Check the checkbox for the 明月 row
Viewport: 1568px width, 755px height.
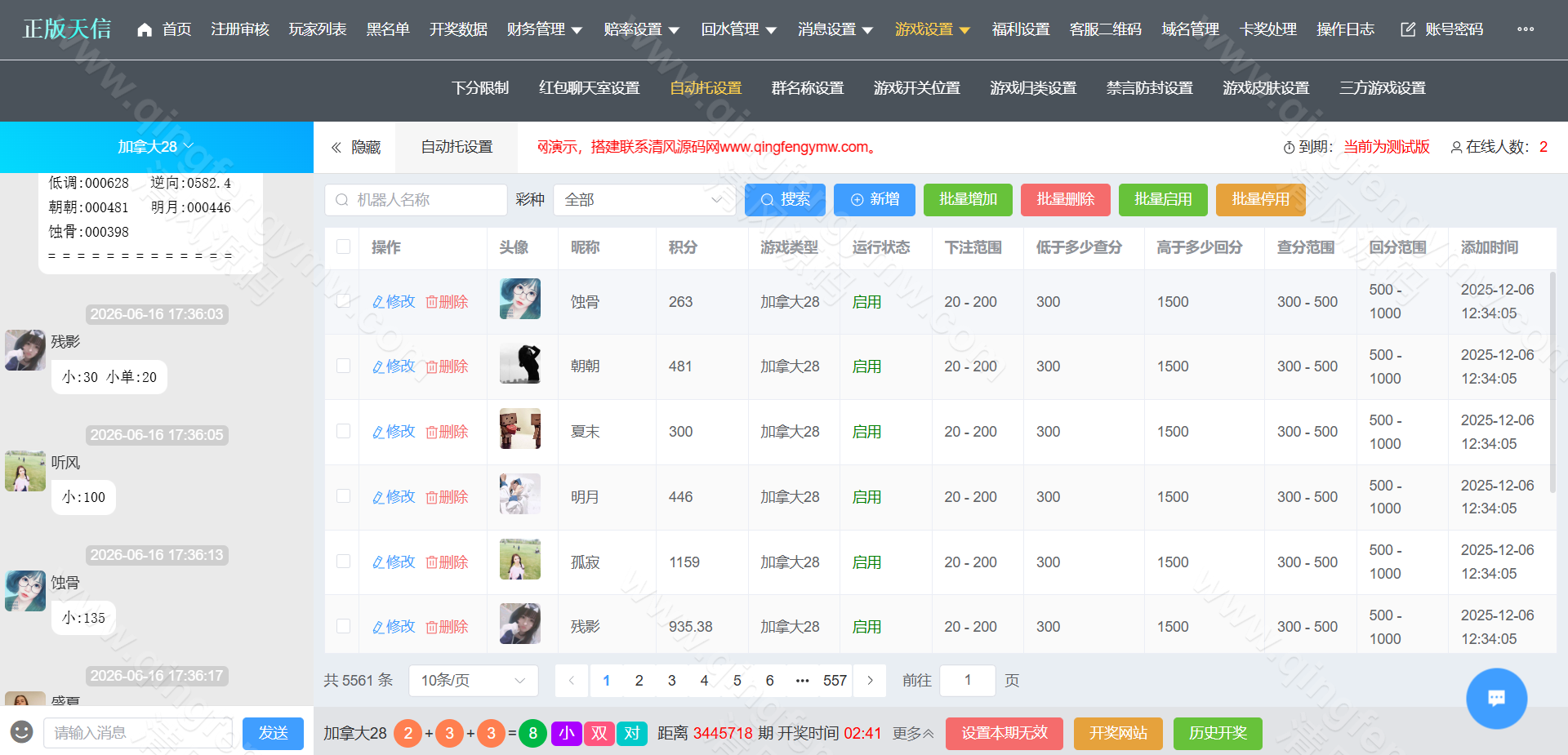coord(343,496)
